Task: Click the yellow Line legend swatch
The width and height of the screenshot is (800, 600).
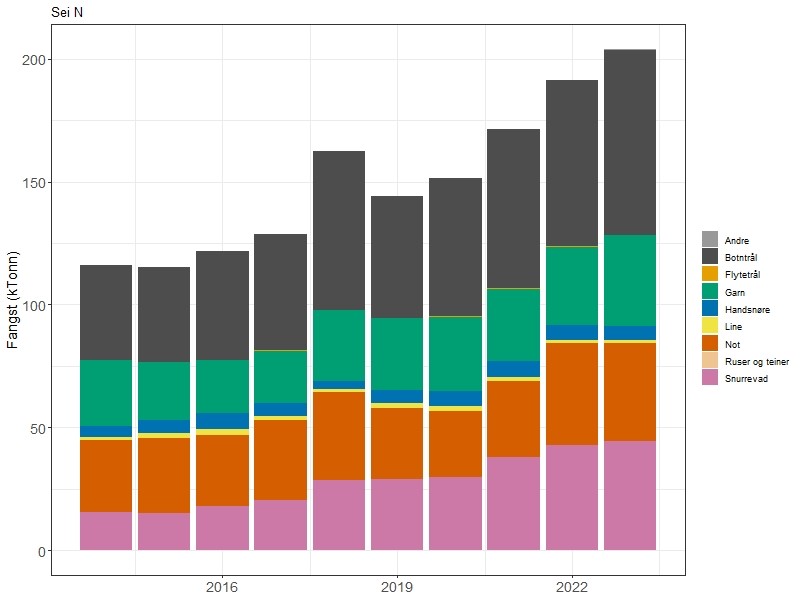Action: coord(710,326)
